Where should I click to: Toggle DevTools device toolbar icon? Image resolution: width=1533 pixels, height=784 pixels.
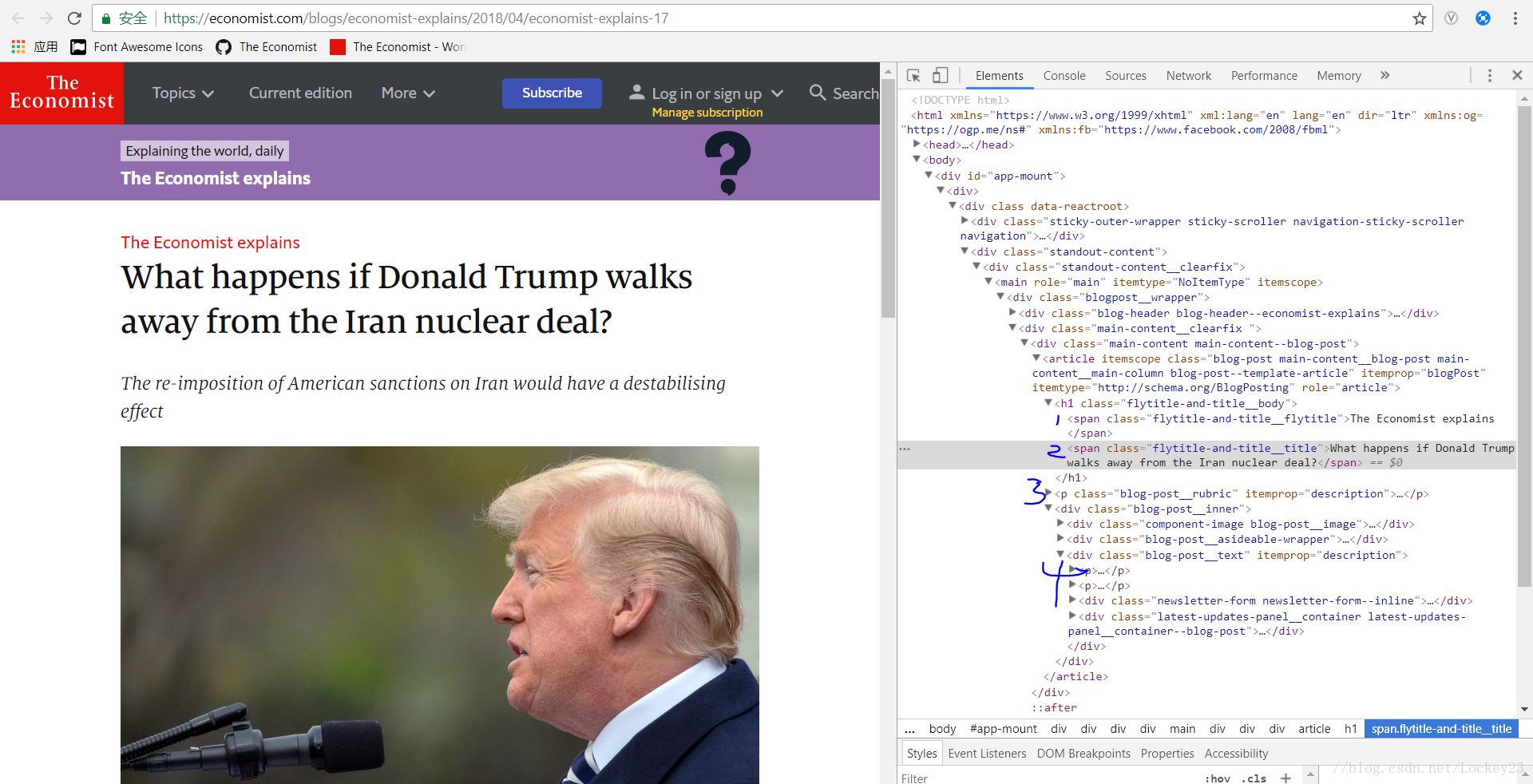coord(940,76)
